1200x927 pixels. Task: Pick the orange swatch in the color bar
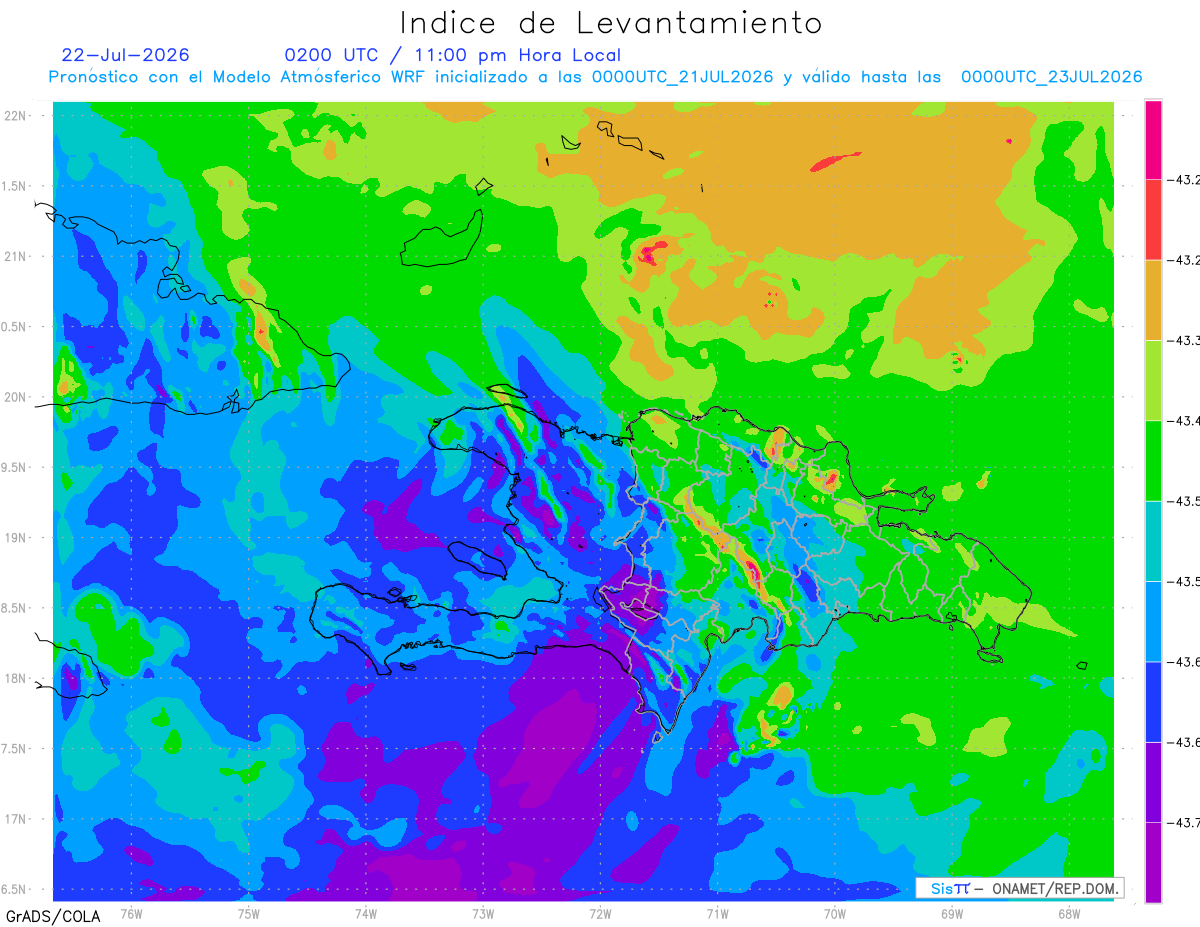(1153, 300)
